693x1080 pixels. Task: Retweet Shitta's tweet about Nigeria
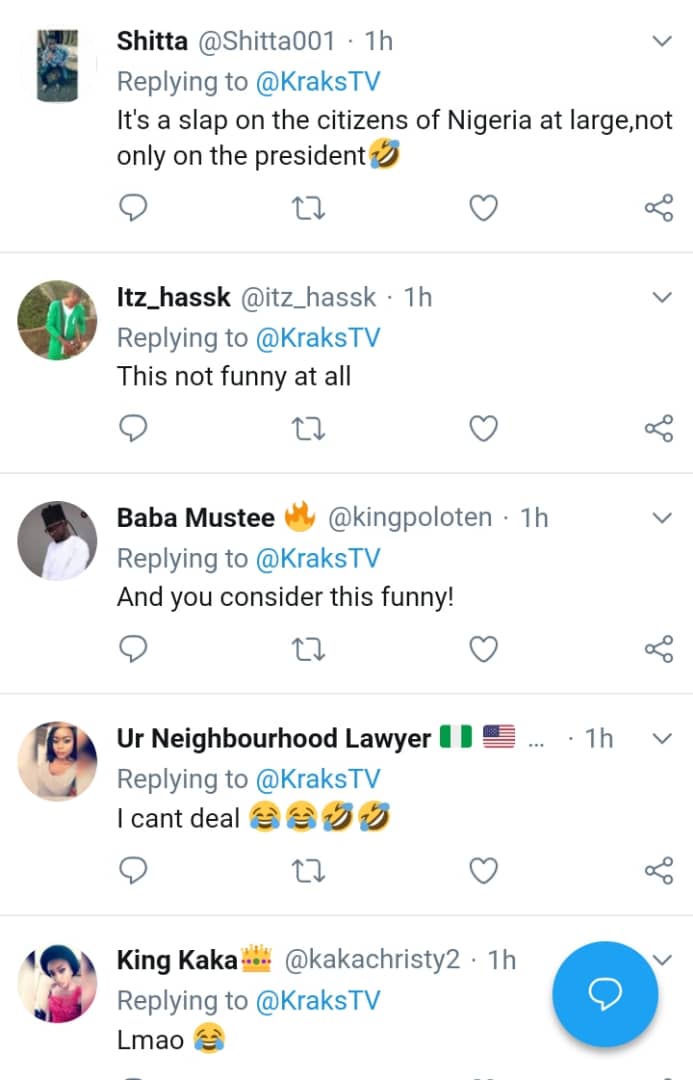(x=308, y=208)
